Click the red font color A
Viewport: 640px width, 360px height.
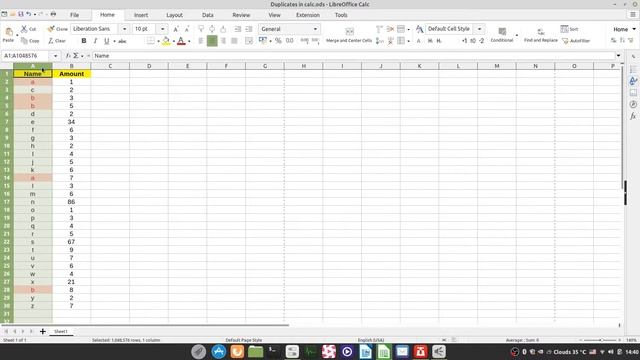(x=181, y=41)
